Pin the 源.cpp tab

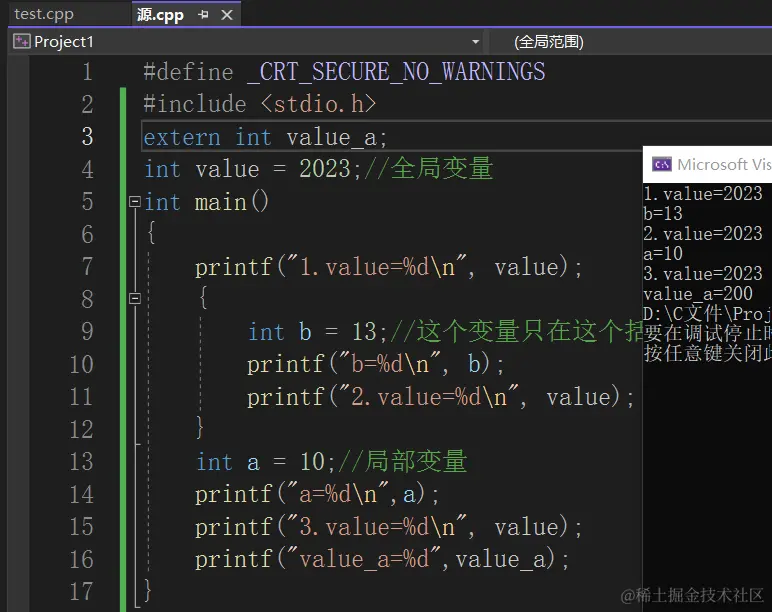point(203,15)
